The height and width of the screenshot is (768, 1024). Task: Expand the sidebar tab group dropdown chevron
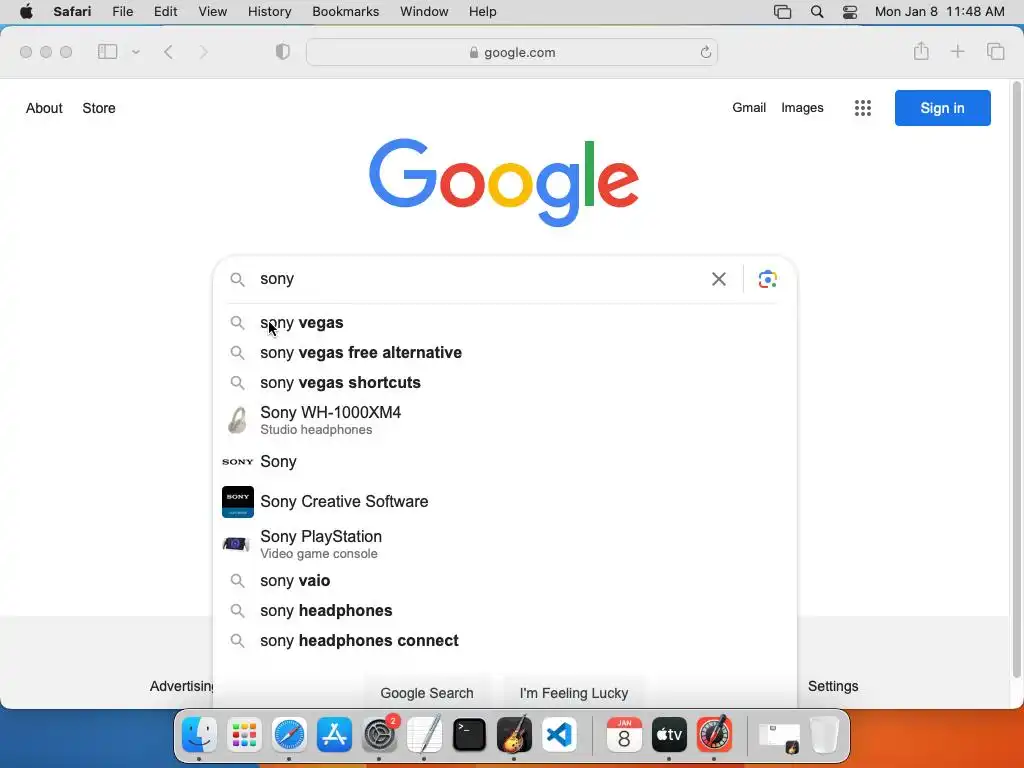tap(135, 52)
